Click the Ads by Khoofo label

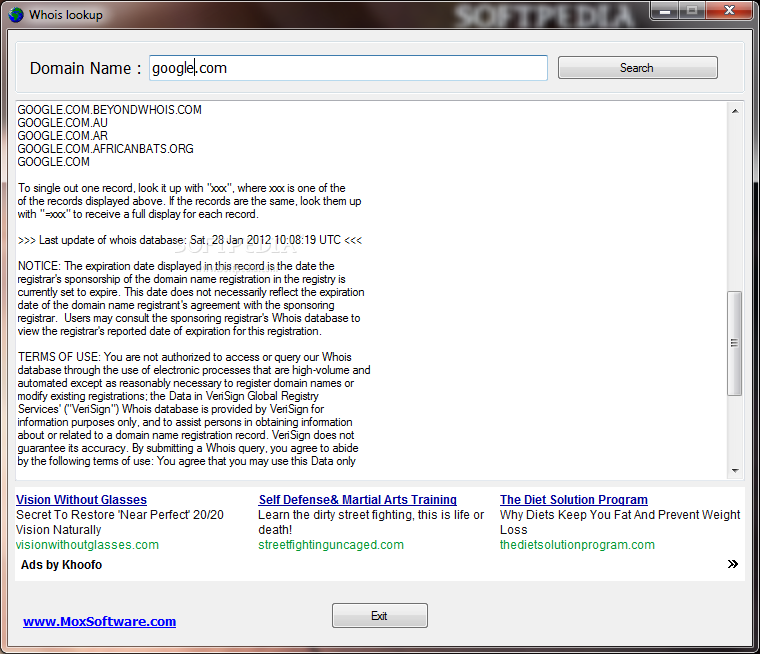coord(62,565)
